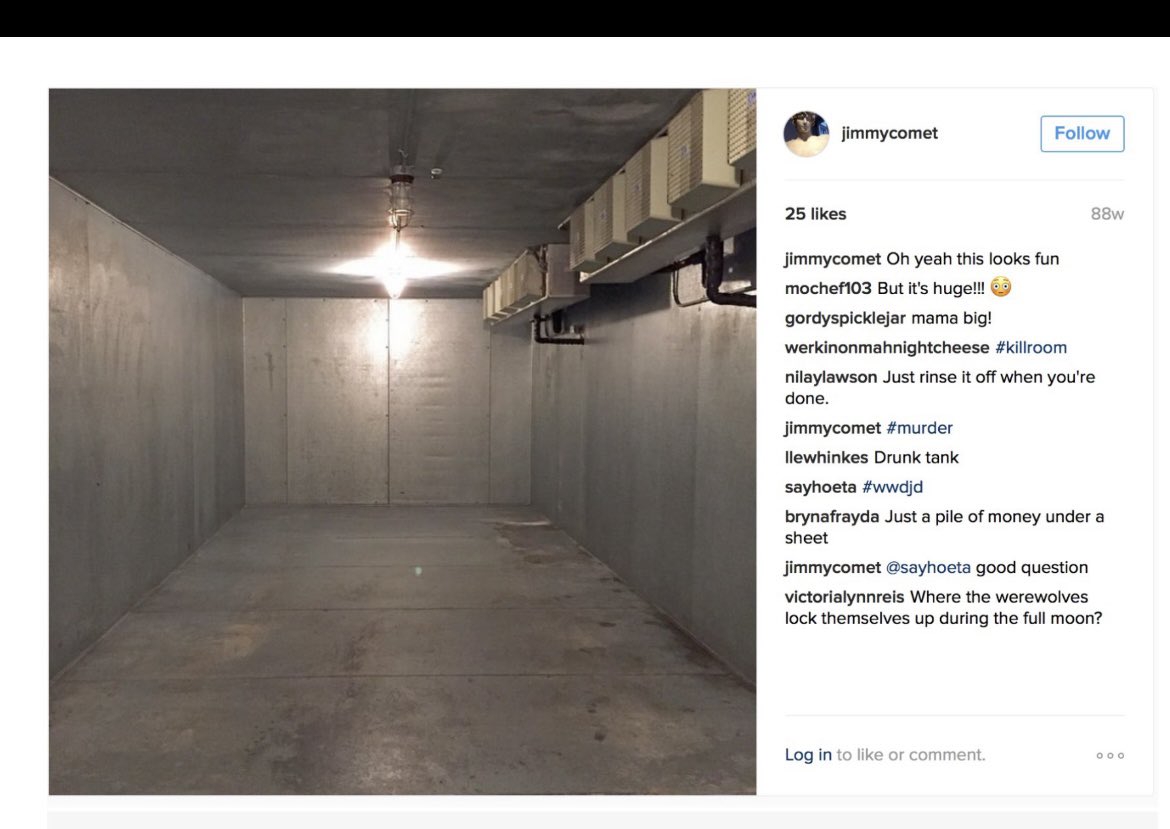1170x829 pixels.
Task: Visit gordyspicklejar's profile
Action: point(845,318)
